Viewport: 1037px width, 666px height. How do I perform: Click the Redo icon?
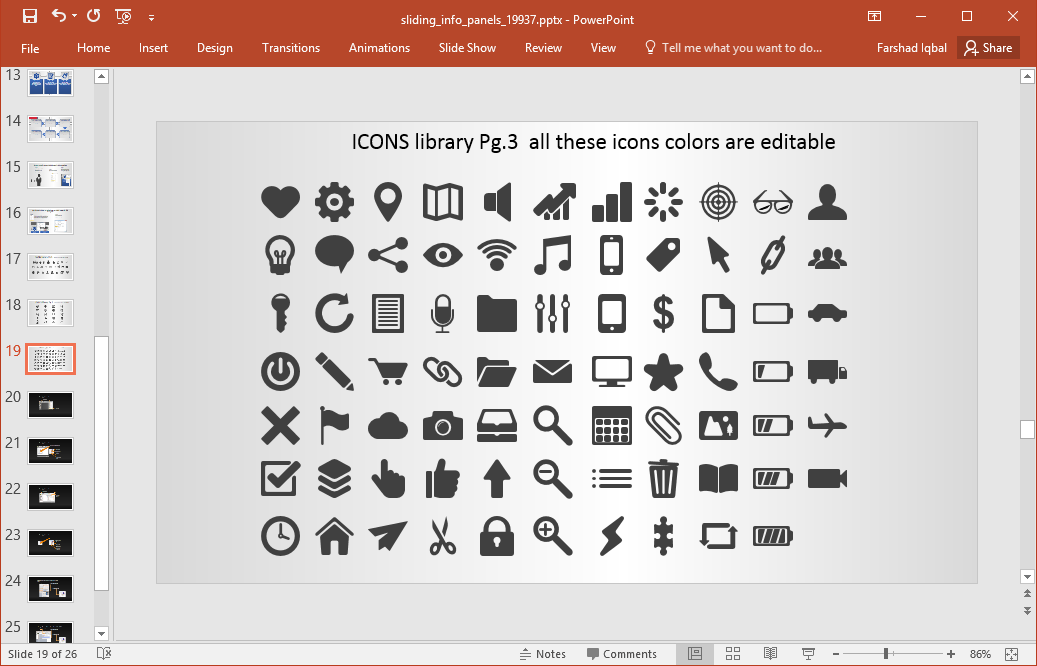93,16
